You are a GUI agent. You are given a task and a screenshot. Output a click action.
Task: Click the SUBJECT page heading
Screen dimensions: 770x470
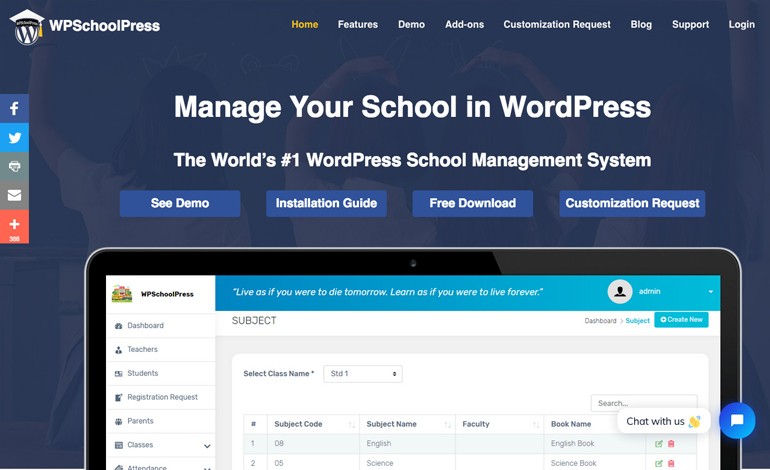point(254,321)
